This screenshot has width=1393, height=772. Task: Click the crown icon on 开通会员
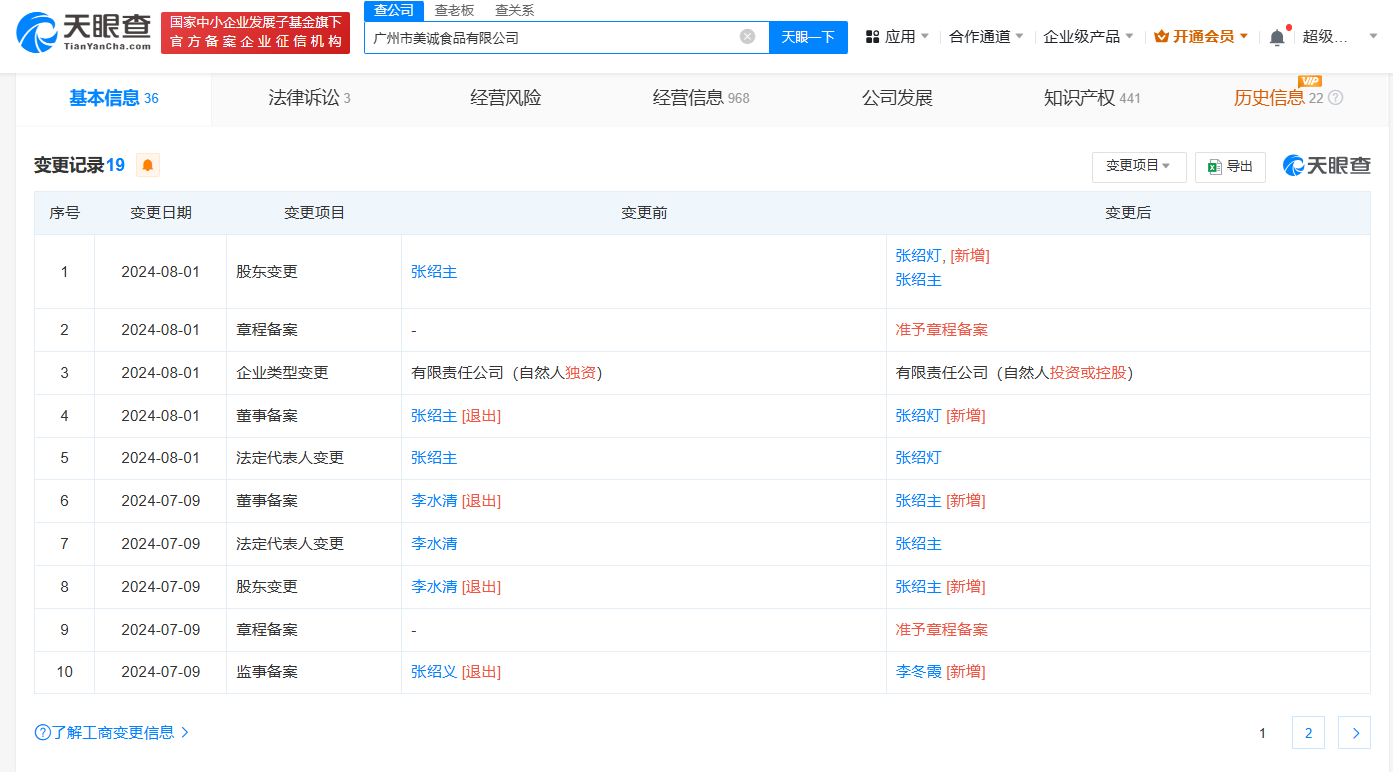pyautogui.click(x=1160, y=34)
